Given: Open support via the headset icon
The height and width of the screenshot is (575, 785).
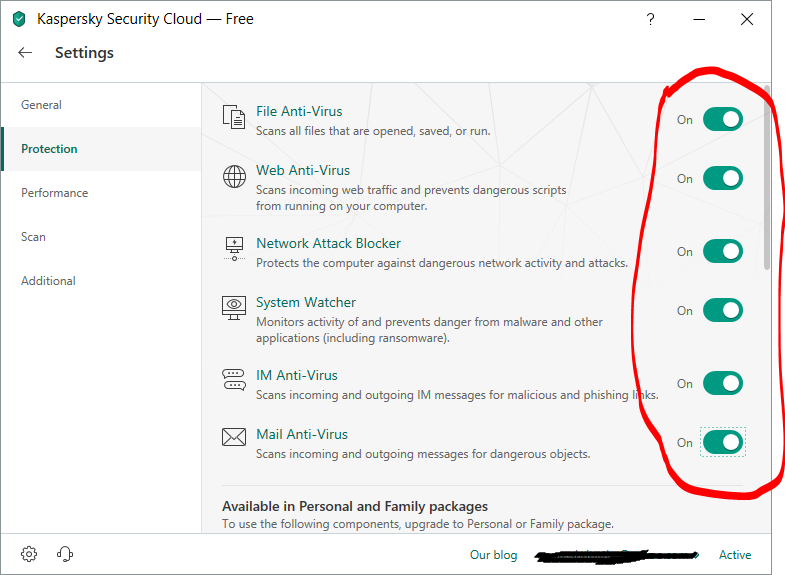Looking at the screenshot, I should click(66, 554).
